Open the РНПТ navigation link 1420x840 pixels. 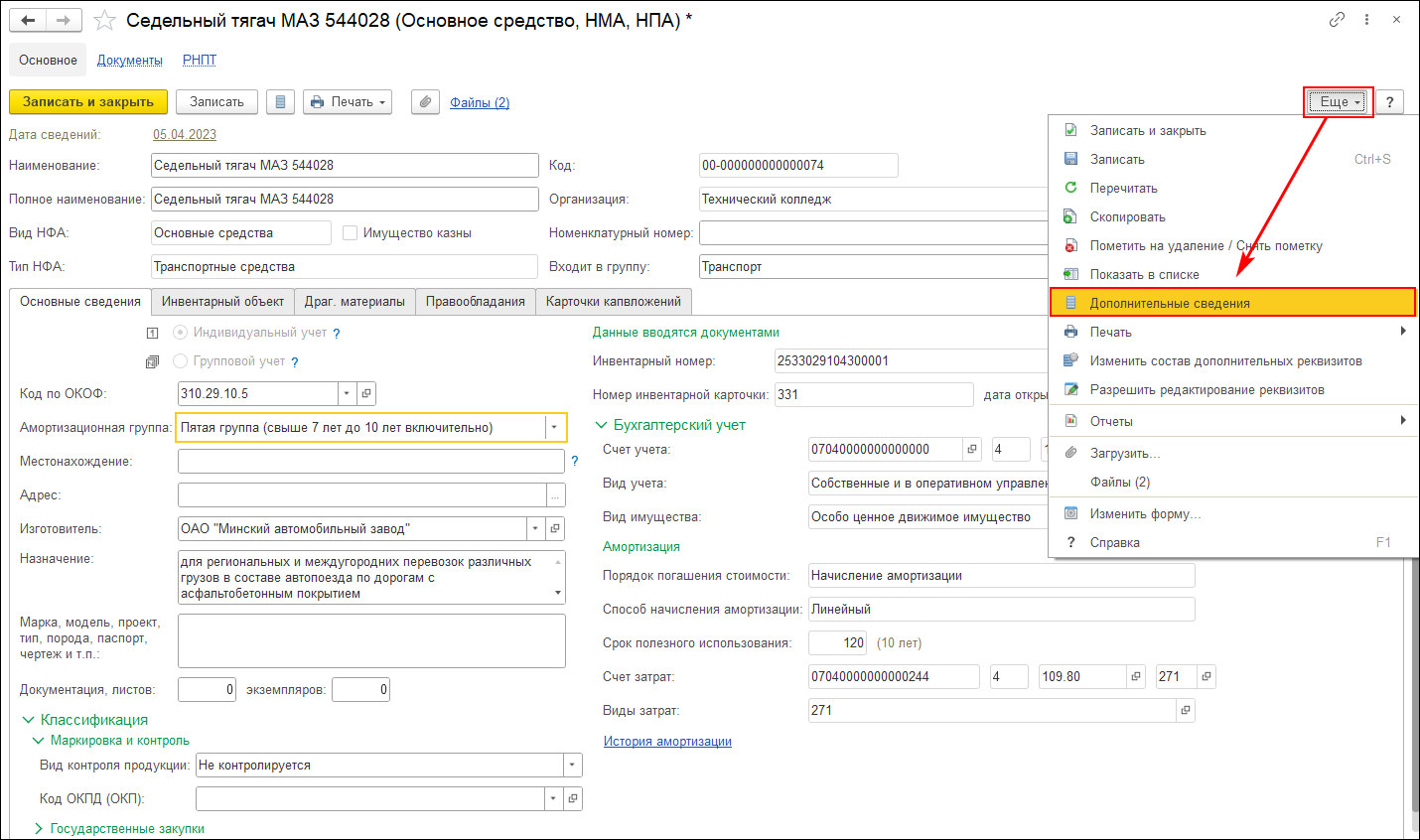200,60
